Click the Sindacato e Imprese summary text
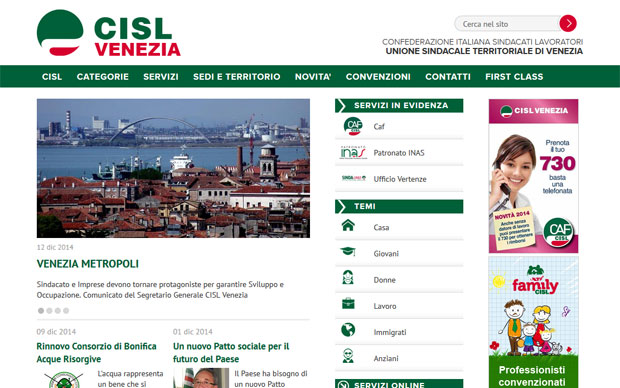 (160, 290)
